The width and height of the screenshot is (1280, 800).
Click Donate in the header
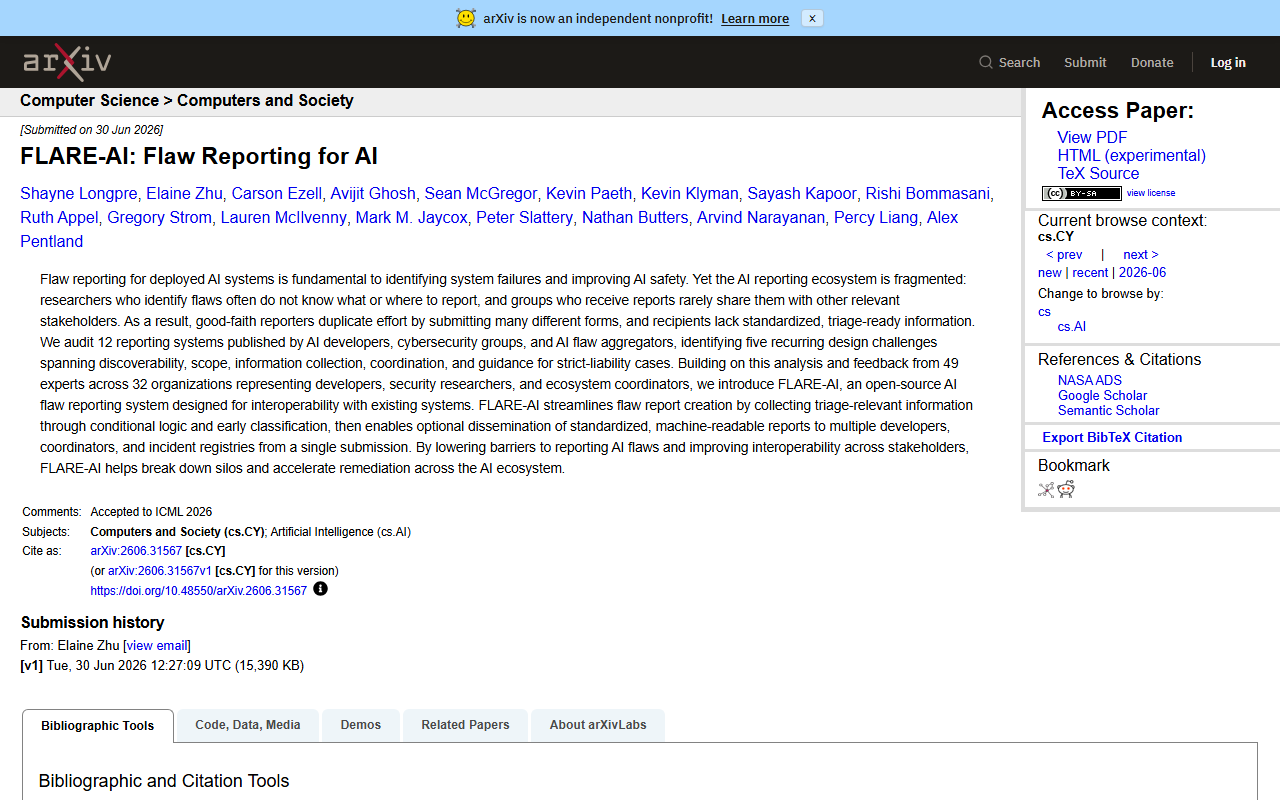tap(1152, 62)
